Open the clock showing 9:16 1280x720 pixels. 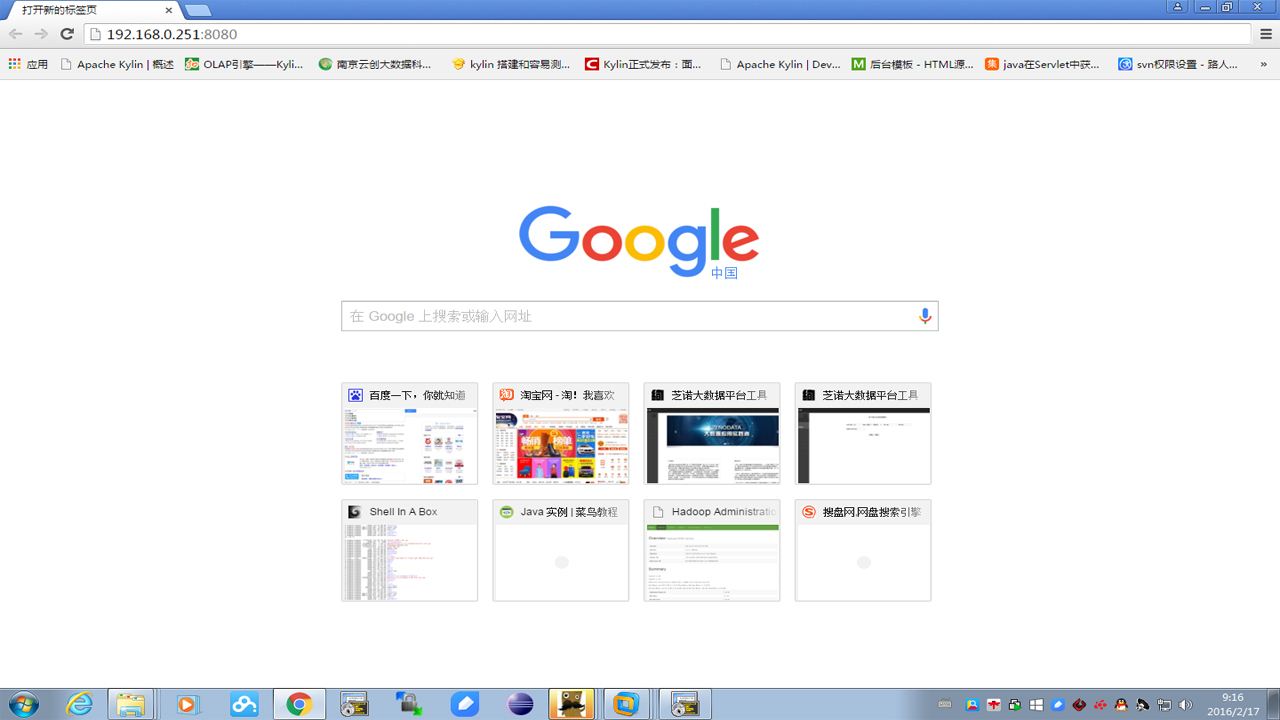click(1232, 704)
